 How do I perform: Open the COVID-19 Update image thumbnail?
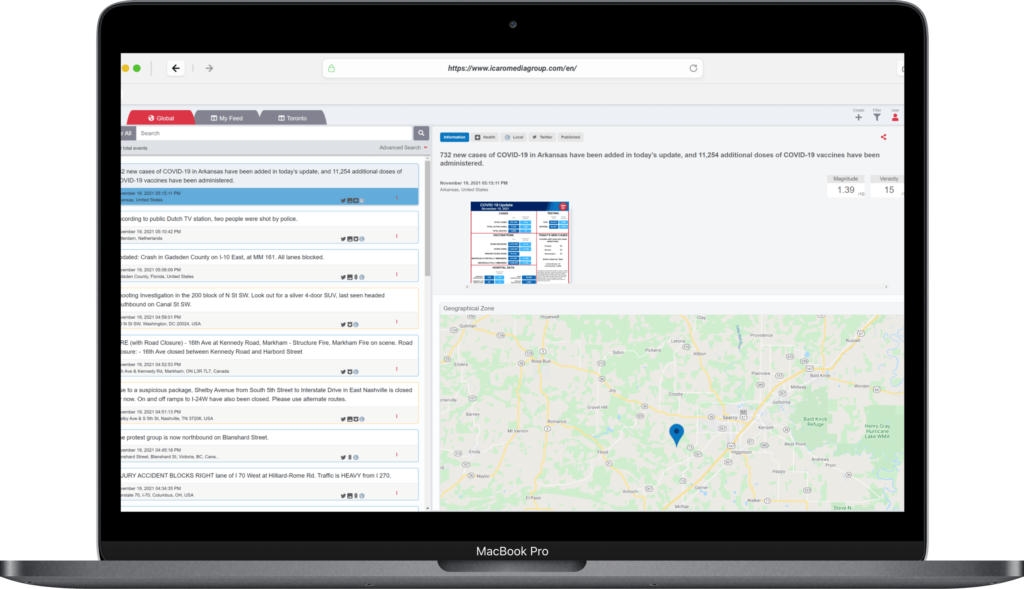(519, 241)
